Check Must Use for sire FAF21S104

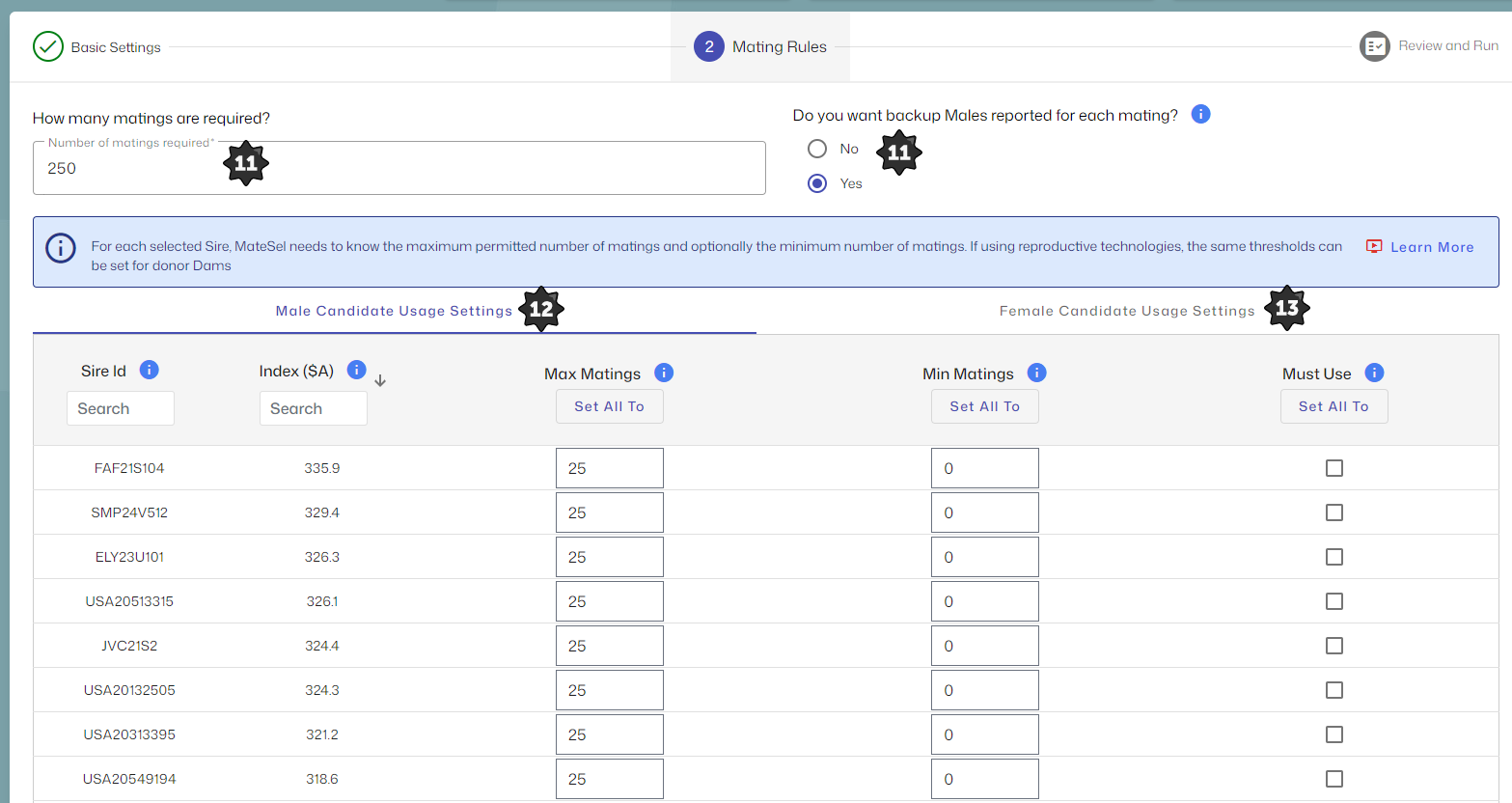point(1333,468)
